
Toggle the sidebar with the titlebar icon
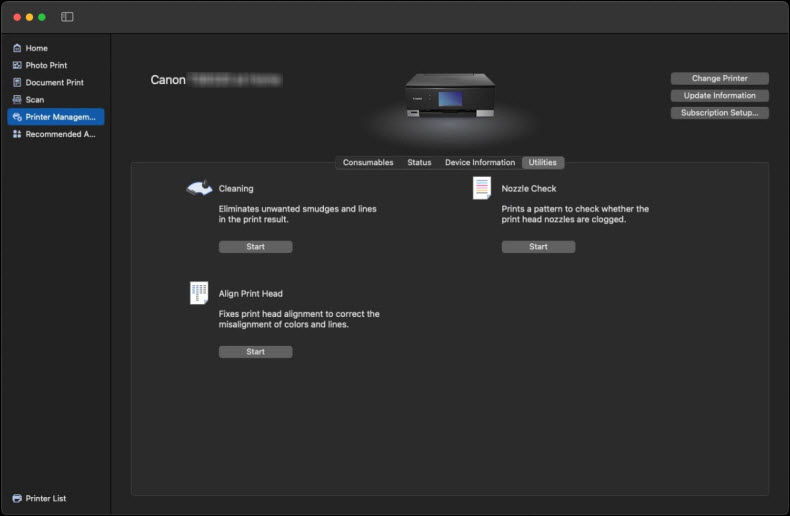click(x=67, y=17)
